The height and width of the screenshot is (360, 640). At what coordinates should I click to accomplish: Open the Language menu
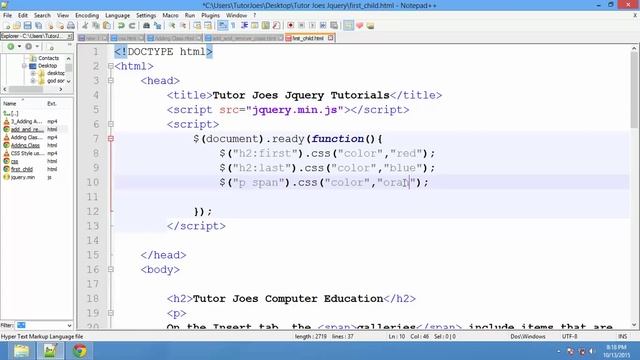point(117,16)
